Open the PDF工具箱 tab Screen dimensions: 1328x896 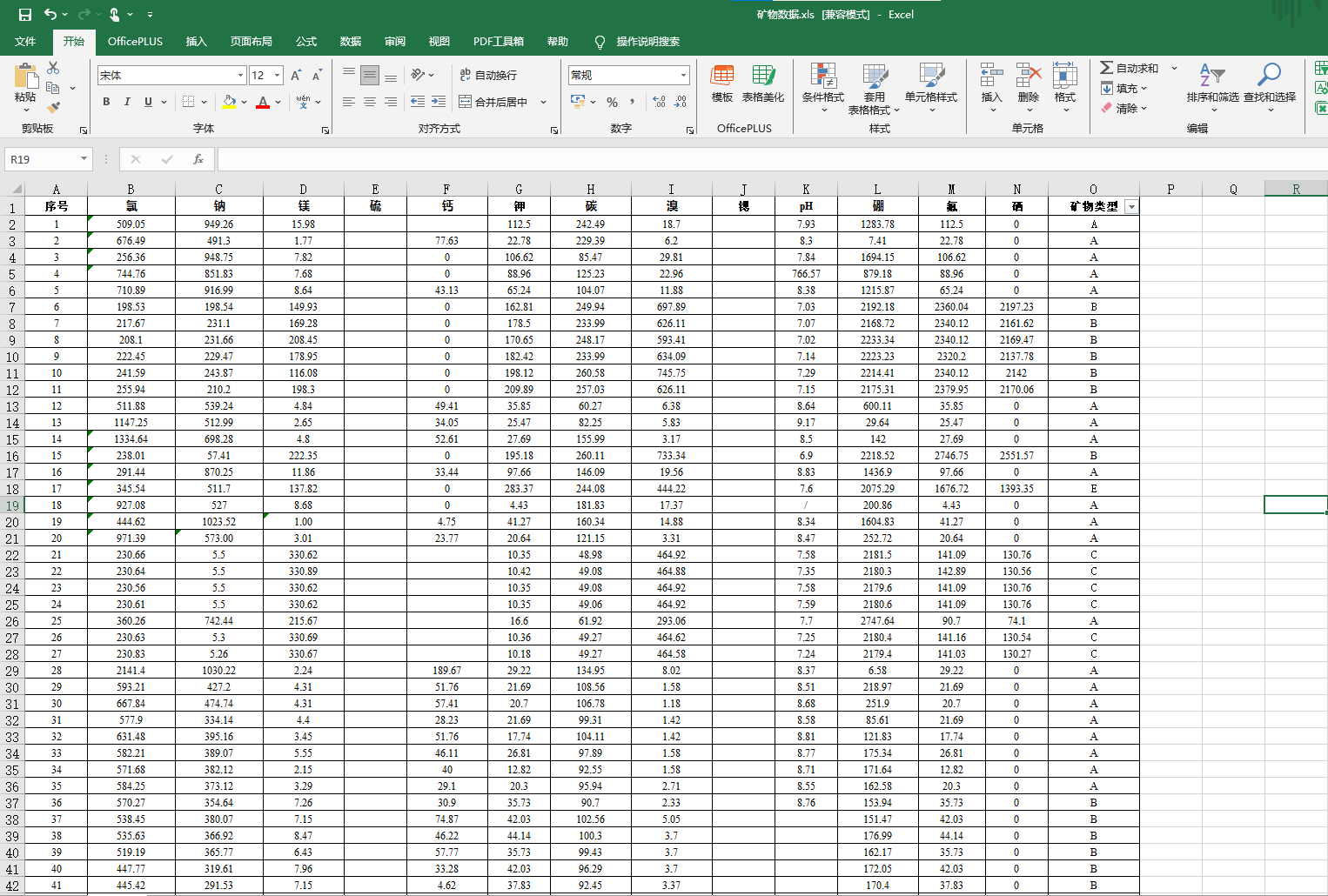[x=499, y=41]
